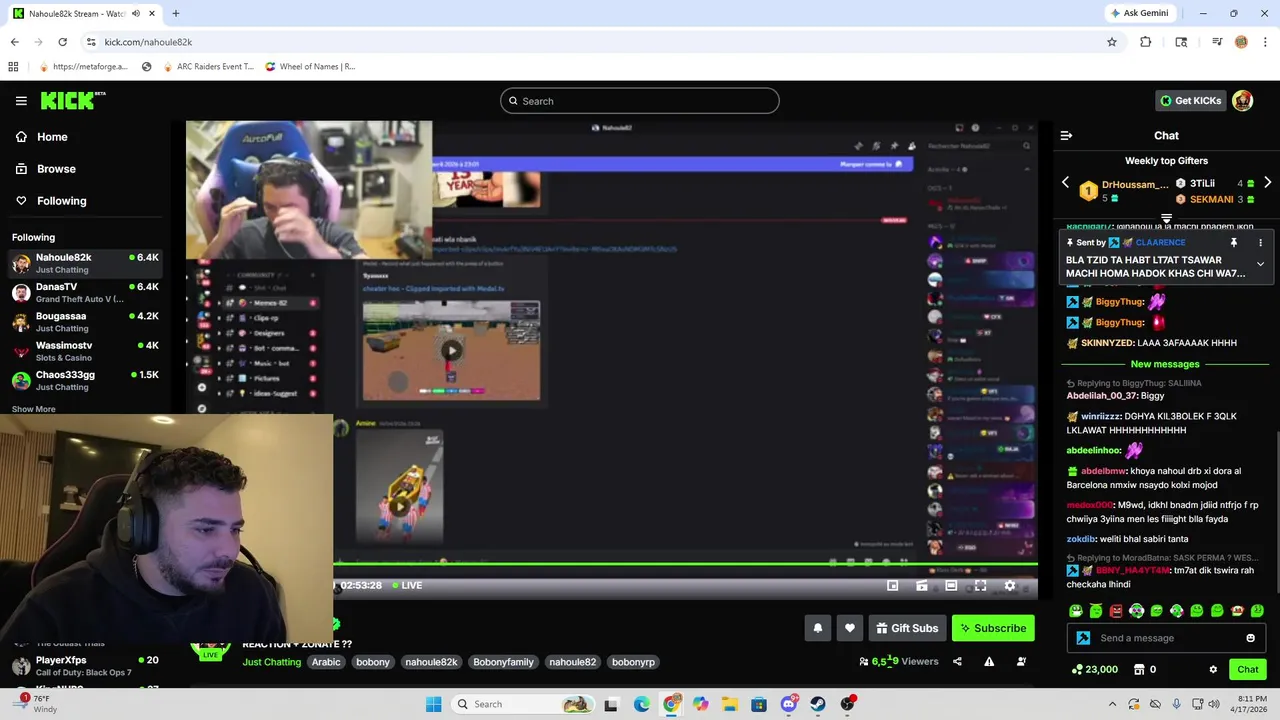
Task: Collapse the chat panel with arrow icon
Action: point(1066,135)
